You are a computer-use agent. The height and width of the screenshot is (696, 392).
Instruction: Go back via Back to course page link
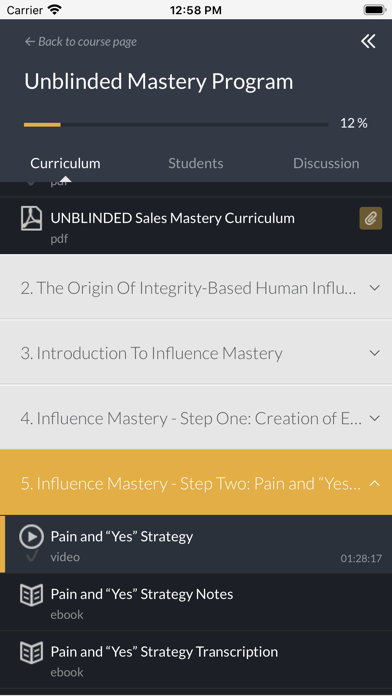pyautogui.click(x=81, y=42)
